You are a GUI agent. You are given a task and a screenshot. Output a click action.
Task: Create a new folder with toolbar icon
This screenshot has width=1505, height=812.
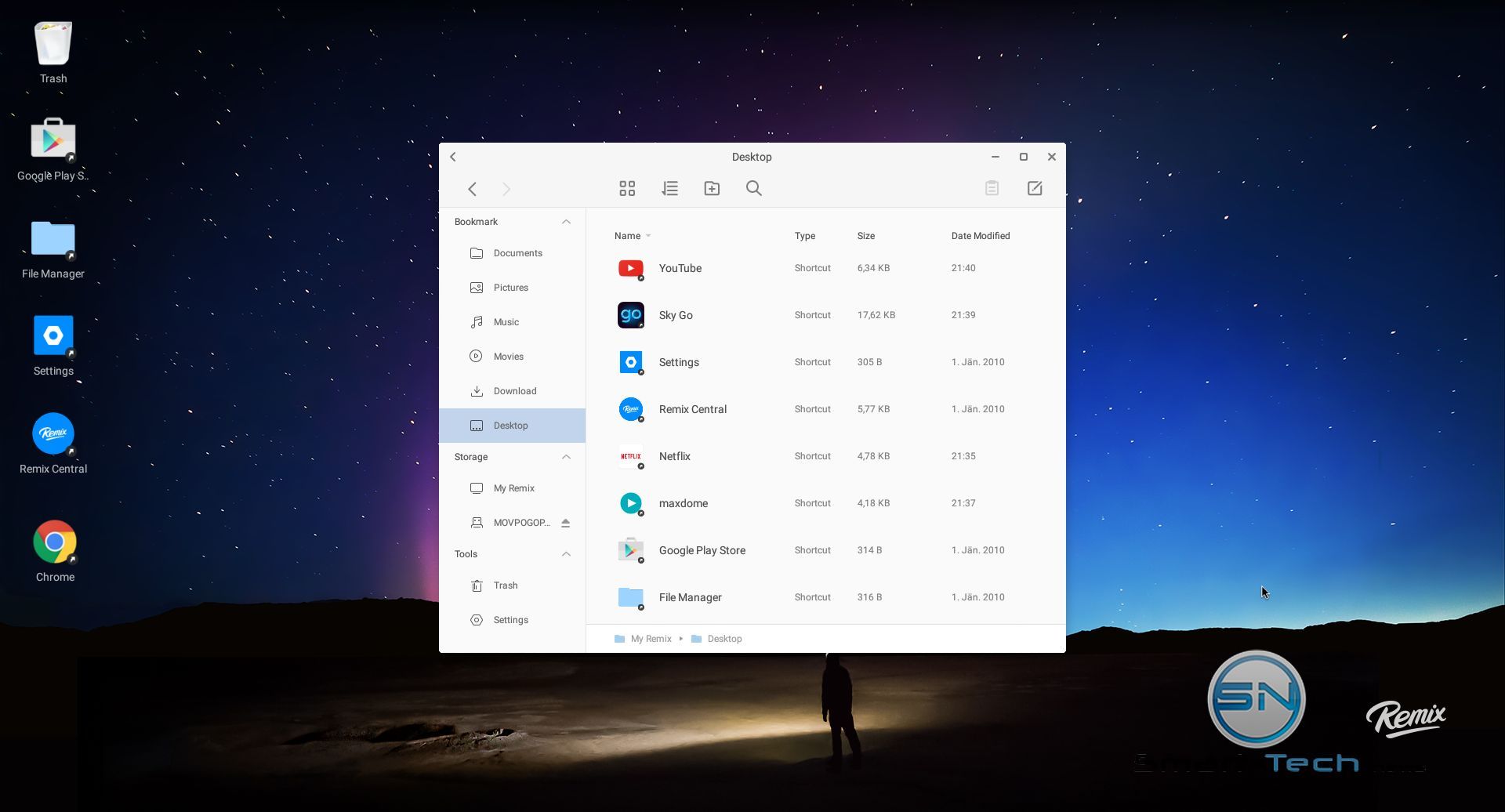[712, 188]
